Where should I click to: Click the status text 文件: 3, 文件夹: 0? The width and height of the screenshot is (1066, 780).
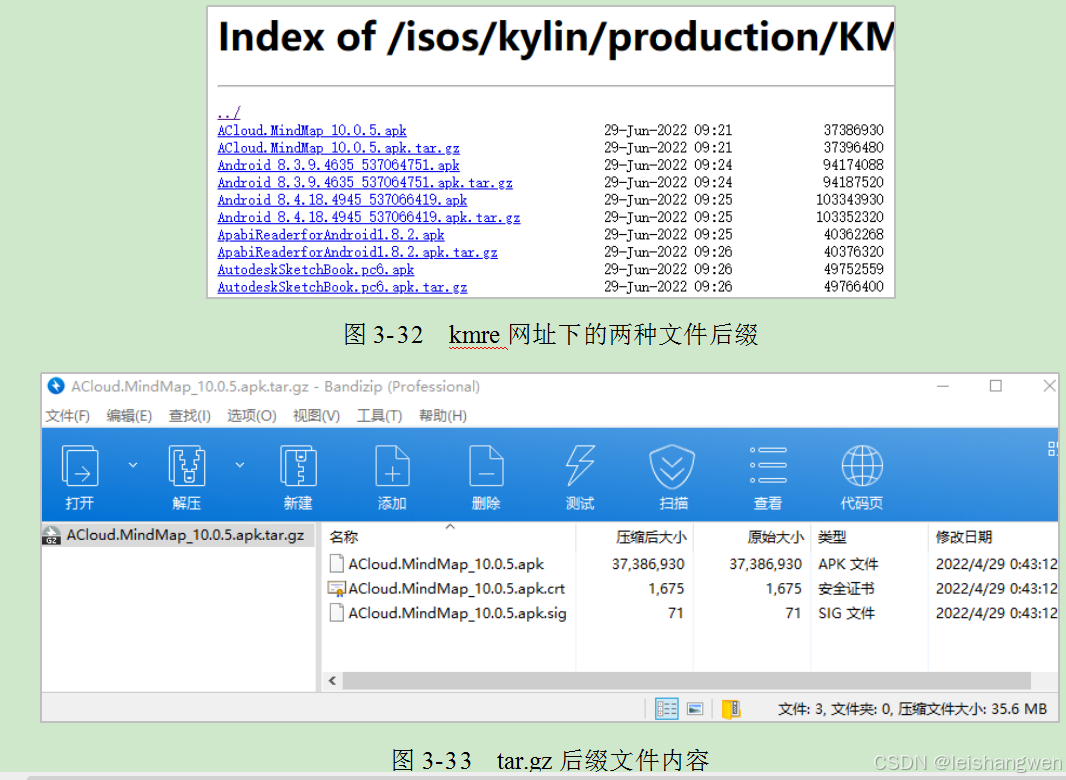click(x=836, y=709)
